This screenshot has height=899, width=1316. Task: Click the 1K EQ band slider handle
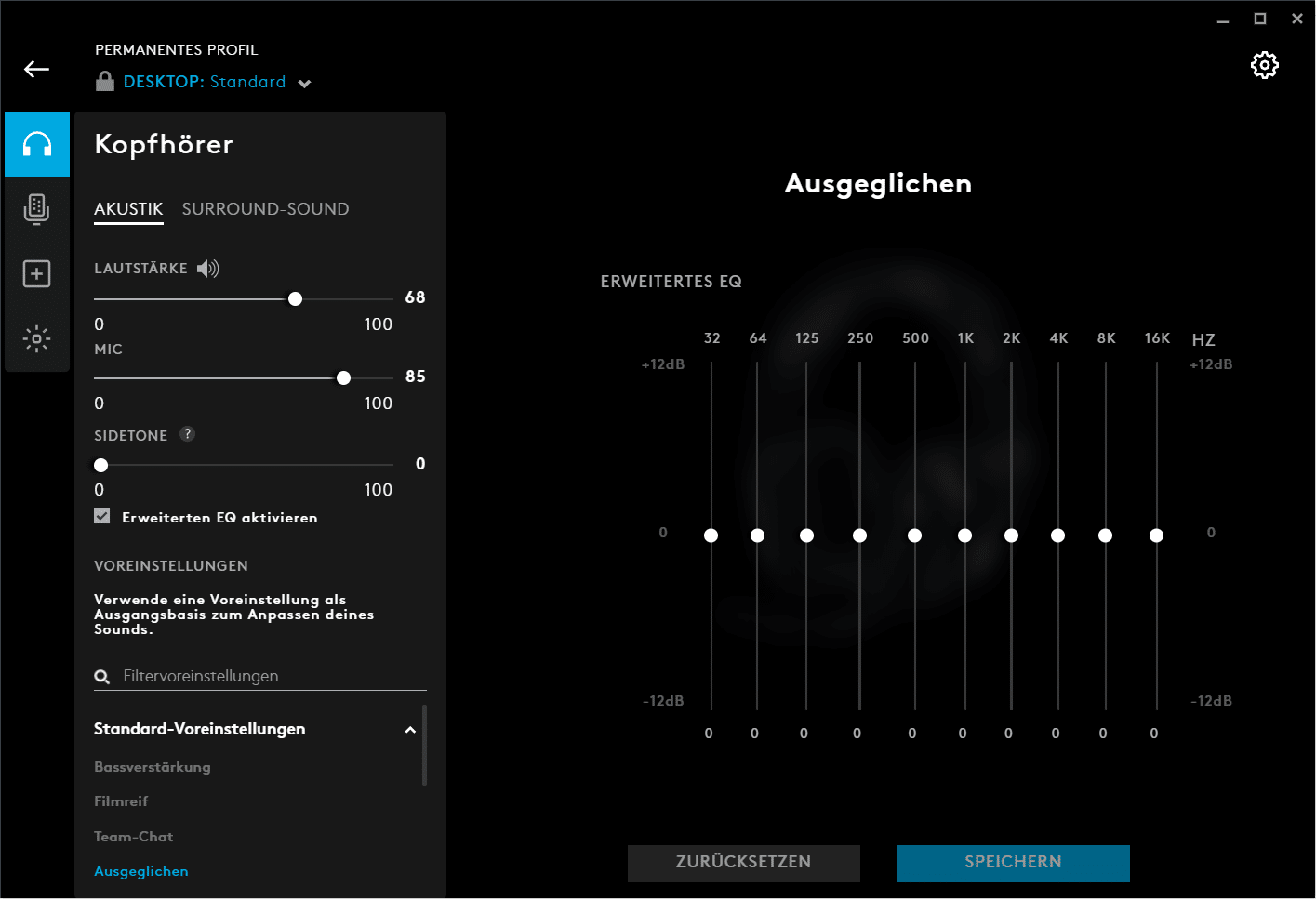tap(964, 535)
